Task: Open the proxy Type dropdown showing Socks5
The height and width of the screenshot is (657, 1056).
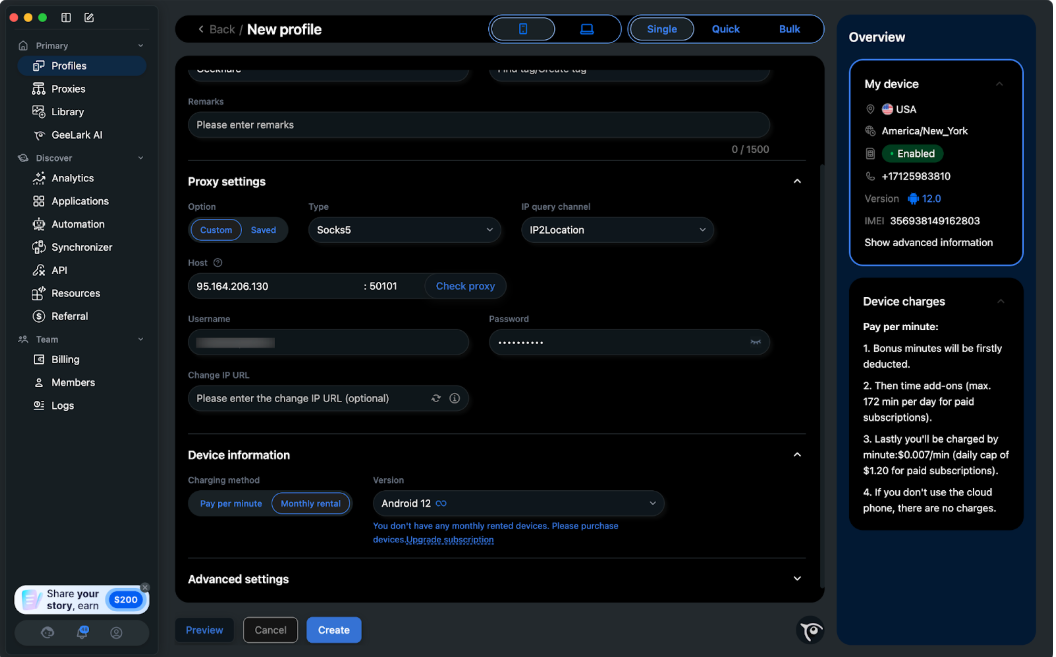Action: (x=404, y=229)
